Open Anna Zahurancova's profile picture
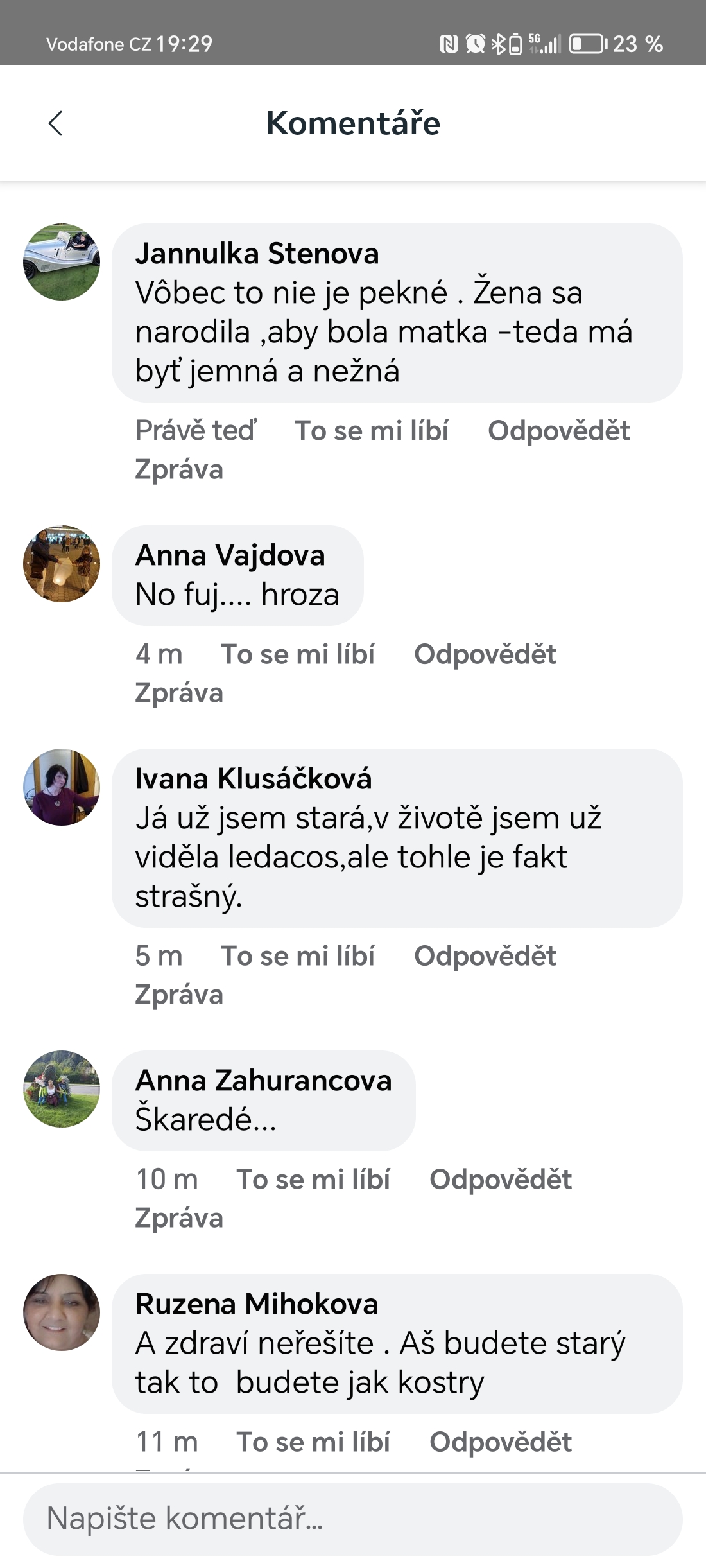 [62, 1089]
